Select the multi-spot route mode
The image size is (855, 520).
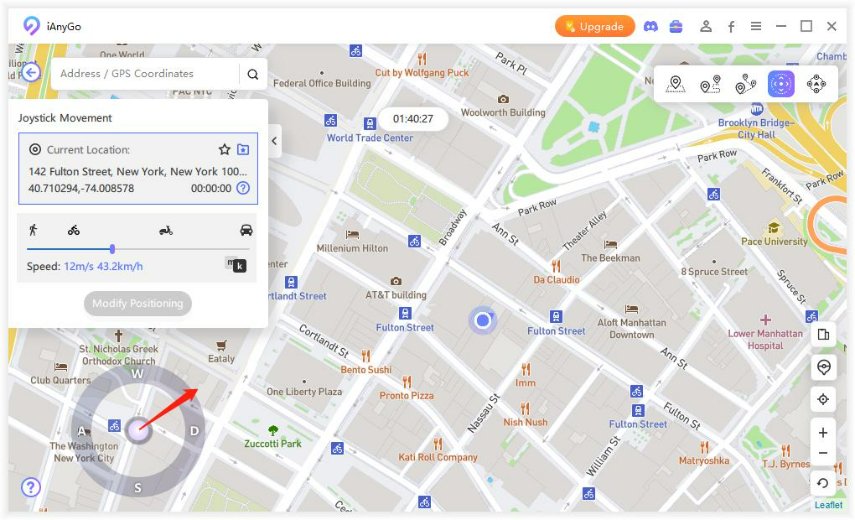coord(745,85)
